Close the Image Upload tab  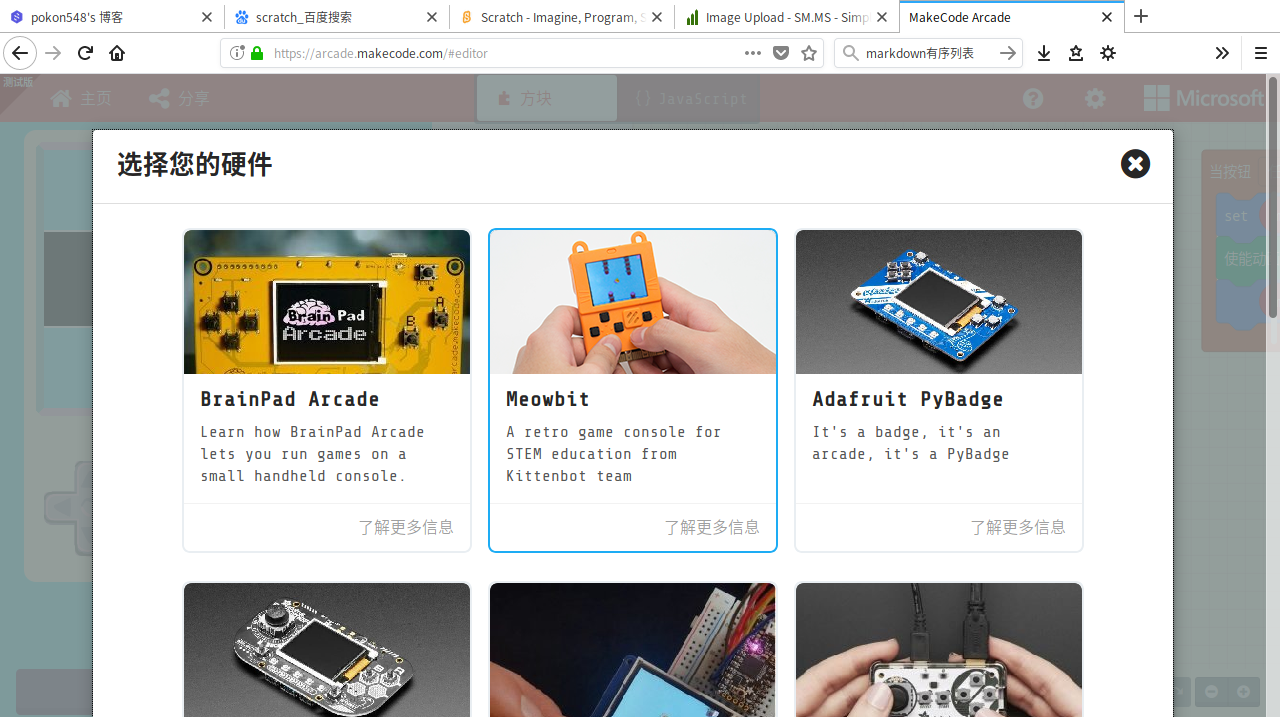(x=882, y=17)
